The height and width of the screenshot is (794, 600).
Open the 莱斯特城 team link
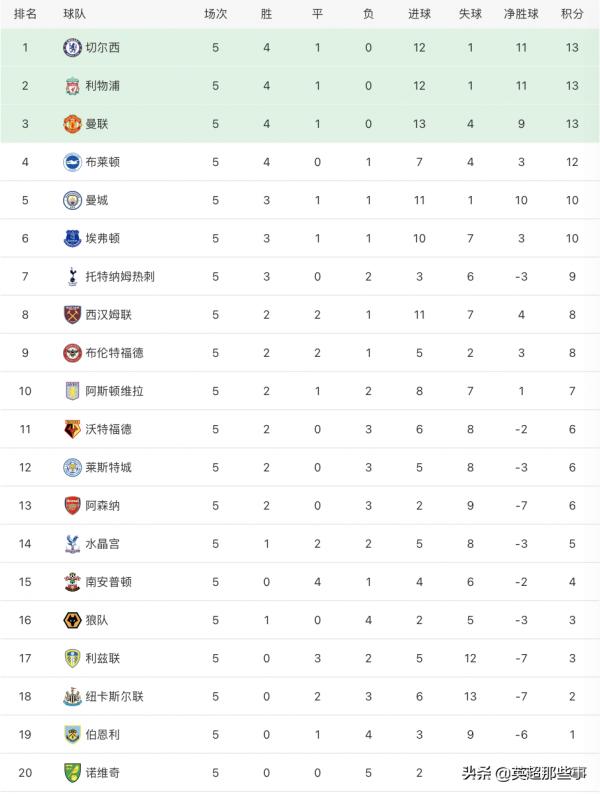coord(108,468)
